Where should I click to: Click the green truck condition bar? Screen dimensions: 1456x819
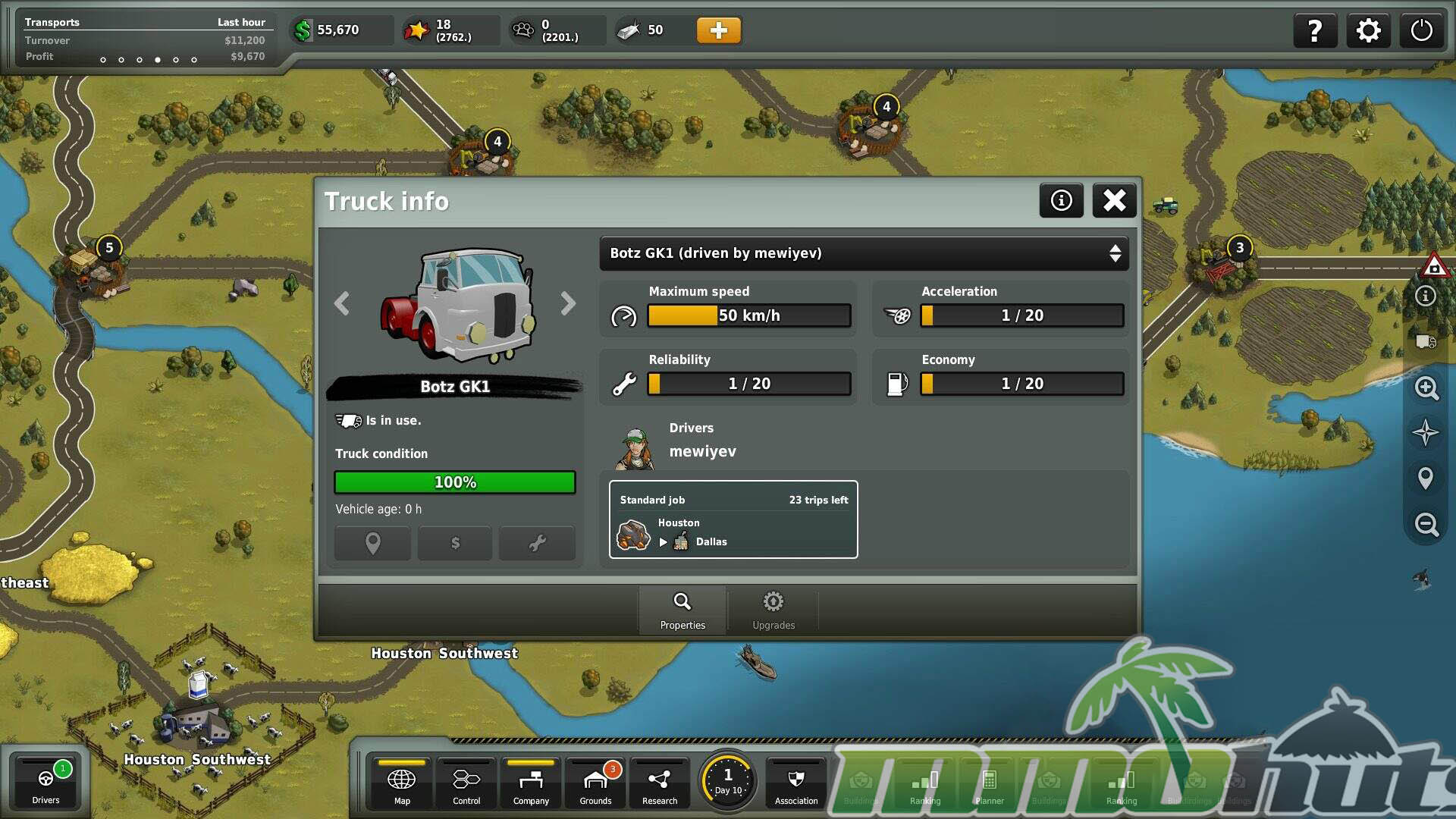(455, 482)
